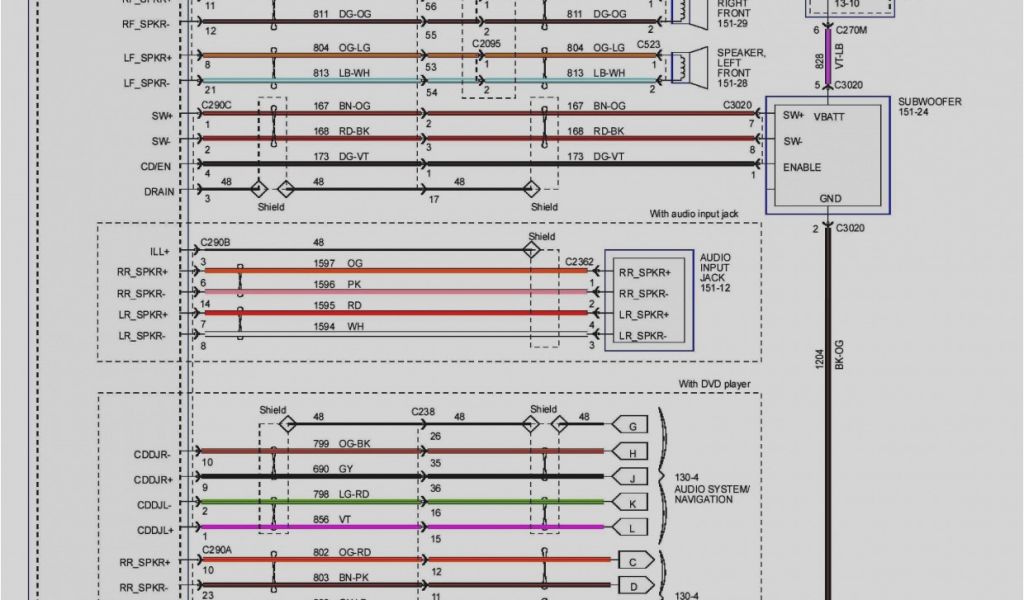1024x600 pixels.
Task: Click the ENABLE pin in Subwoofer box
Action: point(802,167)
